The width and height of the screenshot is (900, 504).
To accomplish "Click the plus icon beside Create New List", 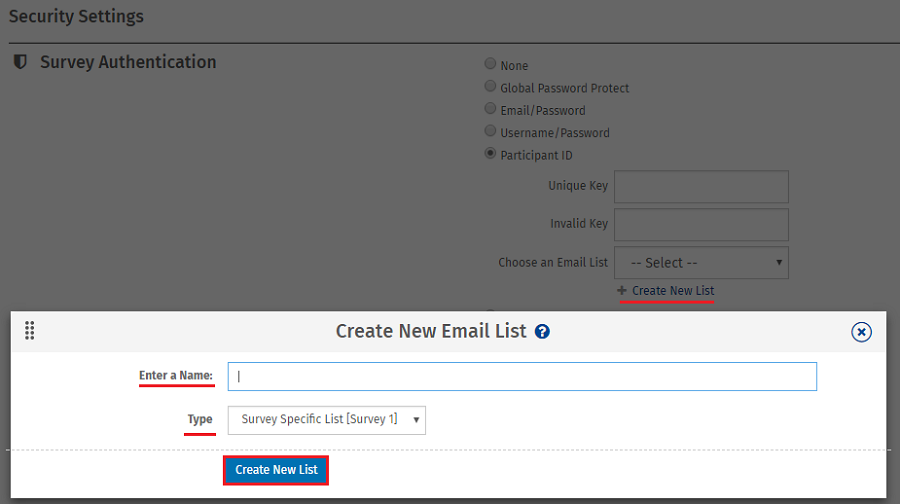I will pyautogui.click(x=622, y=291).
